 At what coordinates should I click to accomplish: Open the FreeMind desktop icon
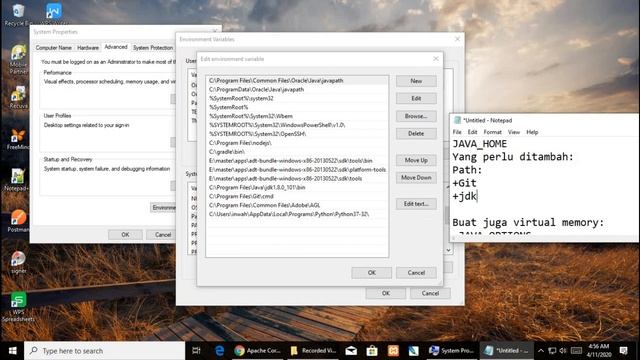[18, 139]
